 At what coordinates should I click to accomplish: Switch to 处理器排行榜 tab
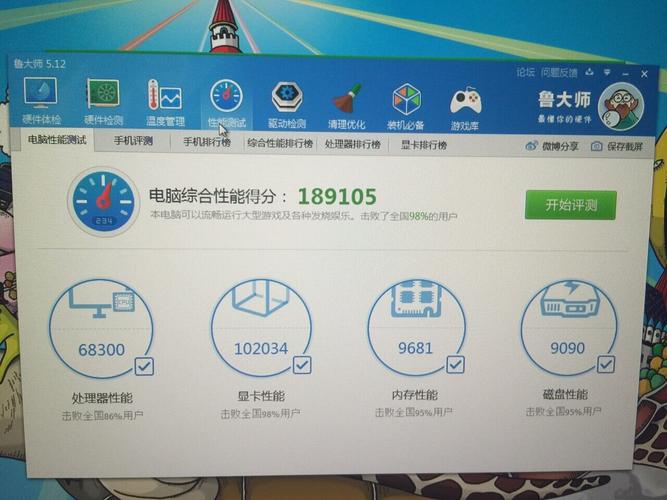pyautogui.click(x=353, y=144)
